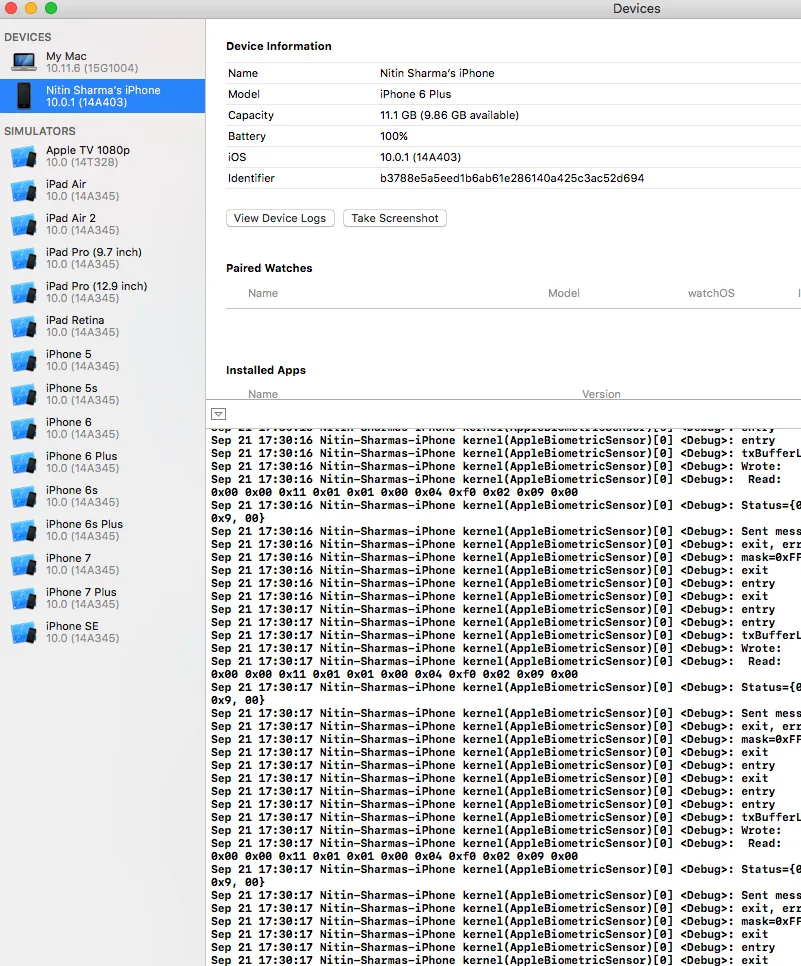Click the Paired Watches heading
Image resolution: width=801 pixels, height=966 pixels.
[269, 268]
